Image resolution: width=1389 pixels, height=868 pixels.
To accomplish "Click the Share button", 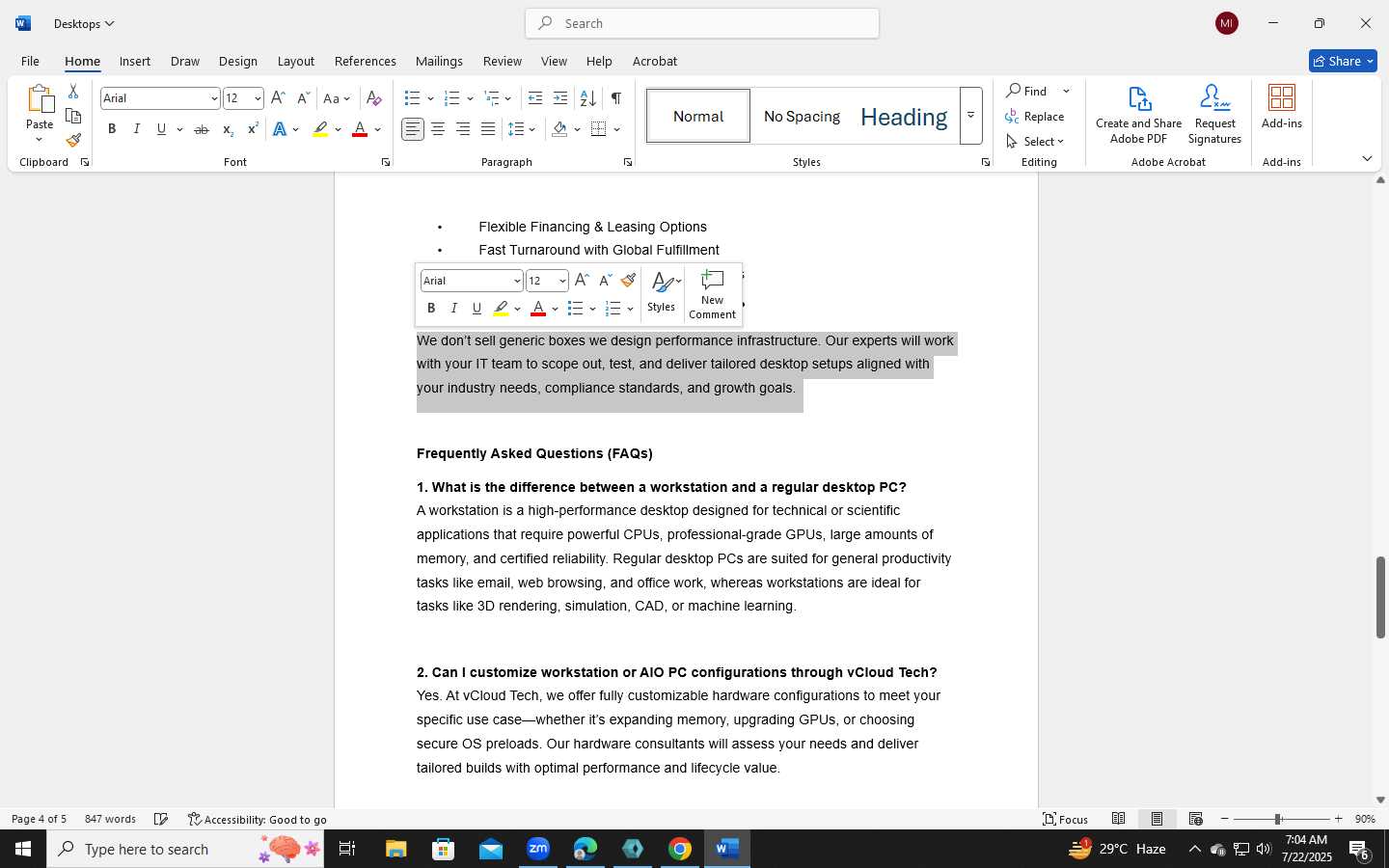I will click(1343, 61).
